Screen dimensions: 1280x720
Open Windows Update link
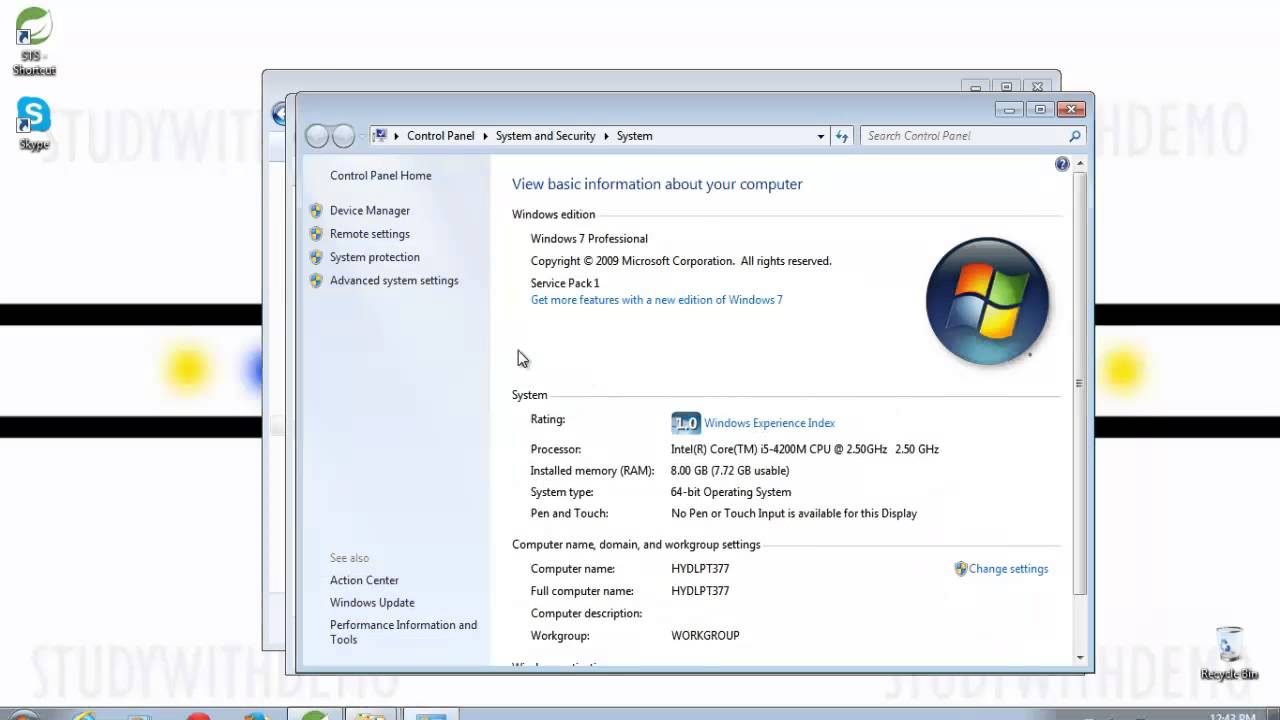pos(372,603)
